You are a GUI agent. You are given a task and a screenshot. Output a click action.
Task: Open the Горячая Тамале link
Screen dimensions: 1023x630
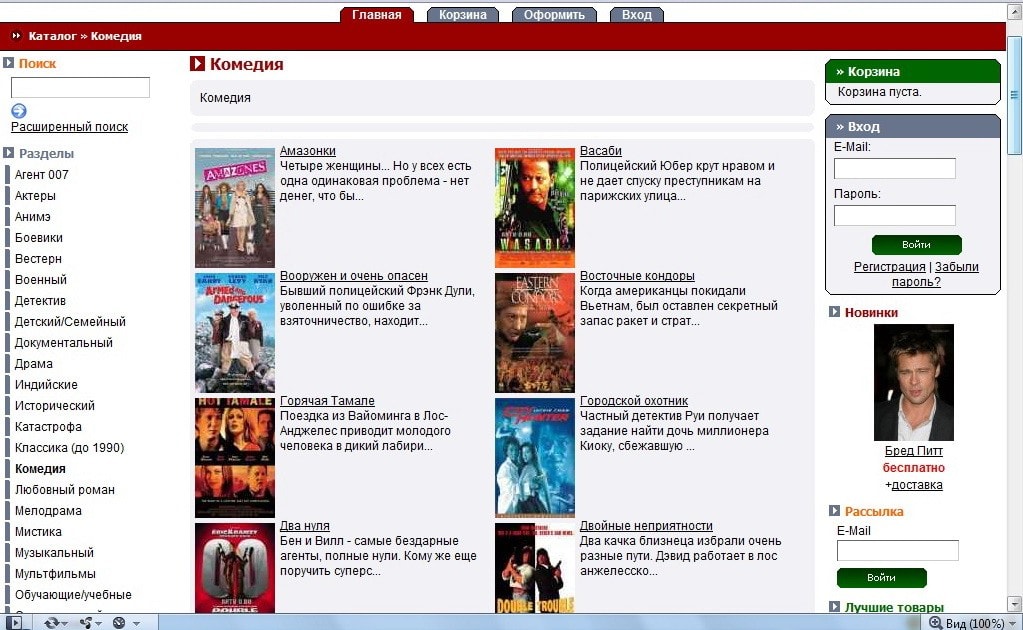pos(328,400)
